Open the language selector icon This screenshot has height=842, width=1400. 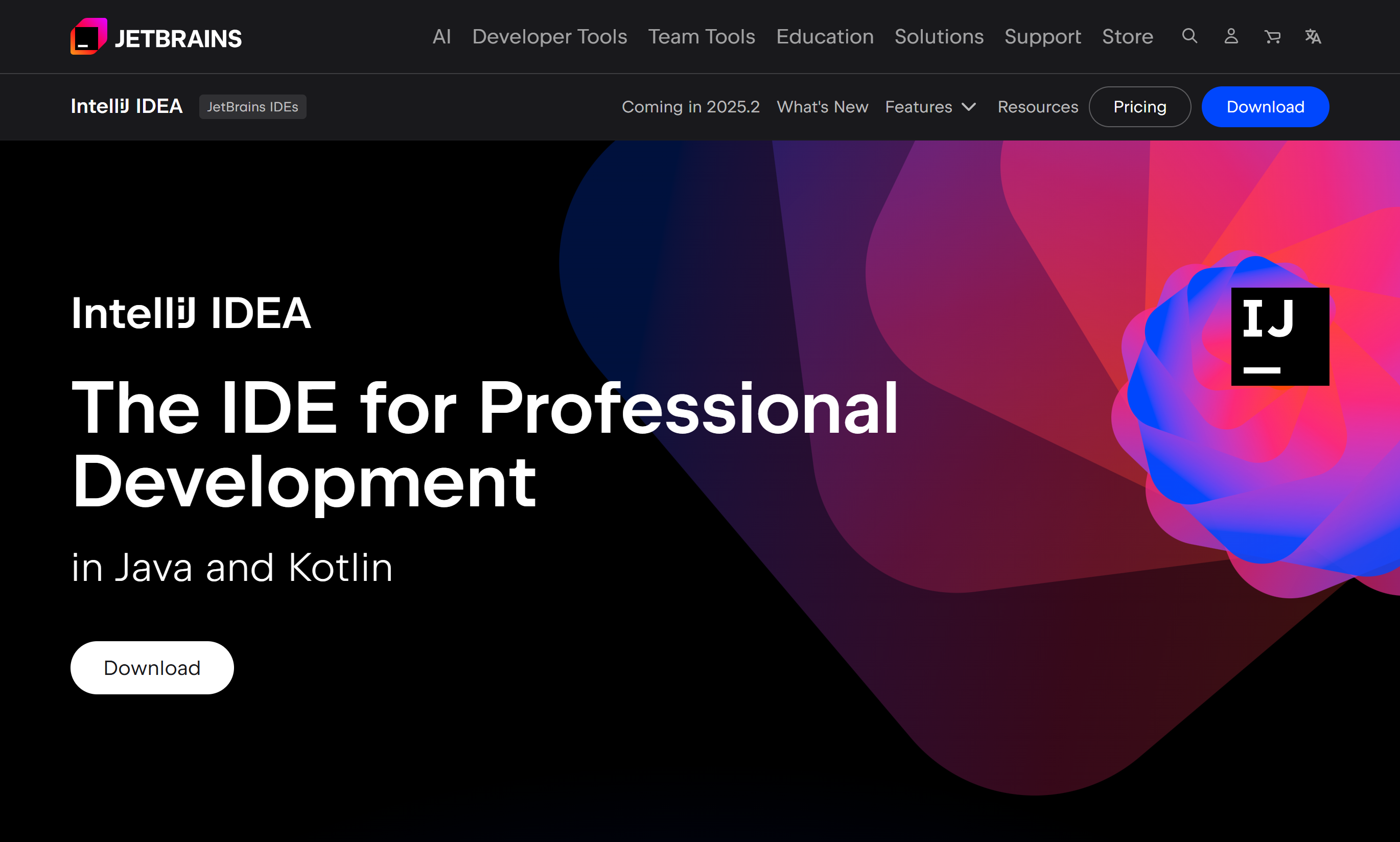tap(1313, 36)
